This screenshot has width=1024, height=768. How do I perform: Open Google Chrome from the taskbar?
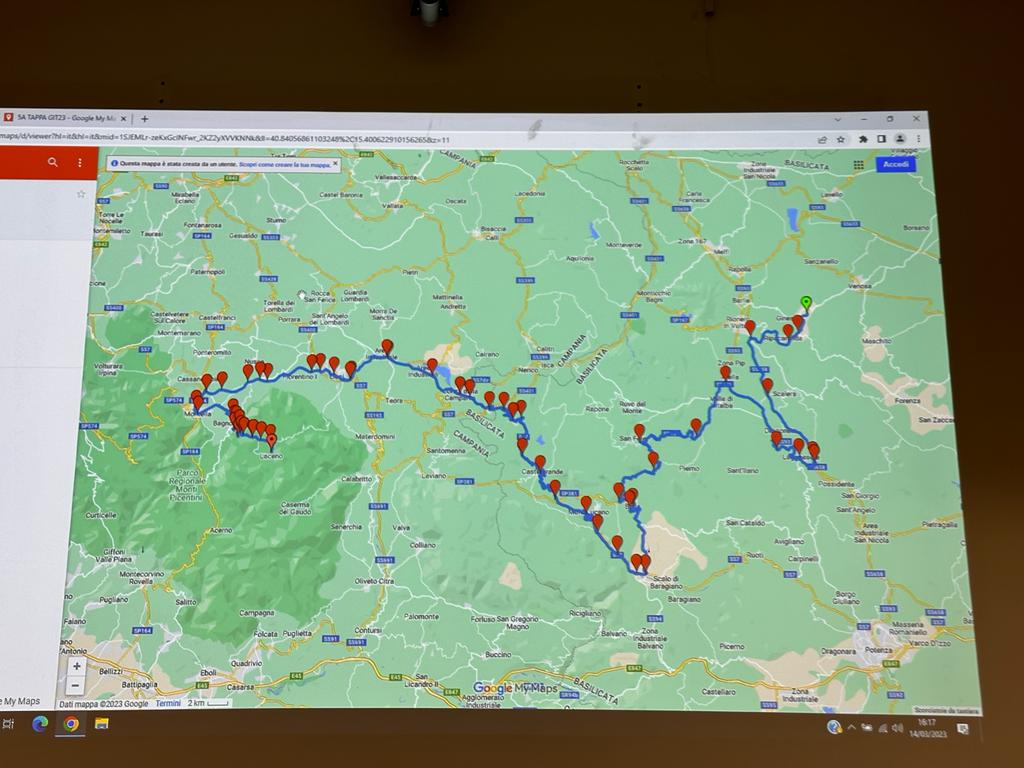(x=71, y=724)
